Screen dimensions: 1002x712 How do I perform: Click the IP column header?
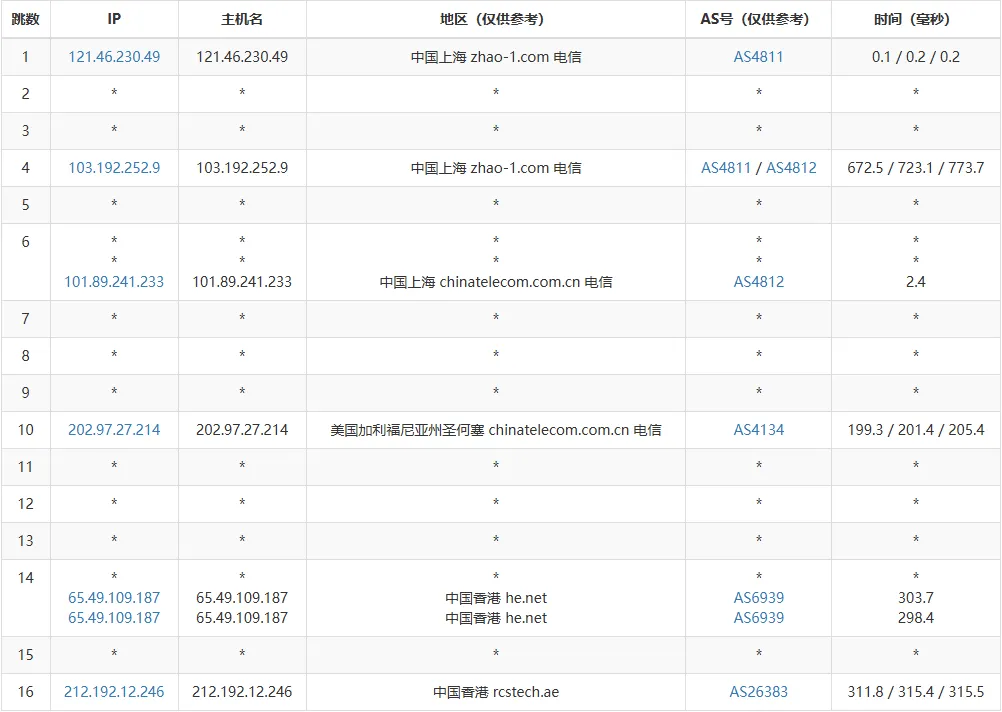[x=113, y=18]
